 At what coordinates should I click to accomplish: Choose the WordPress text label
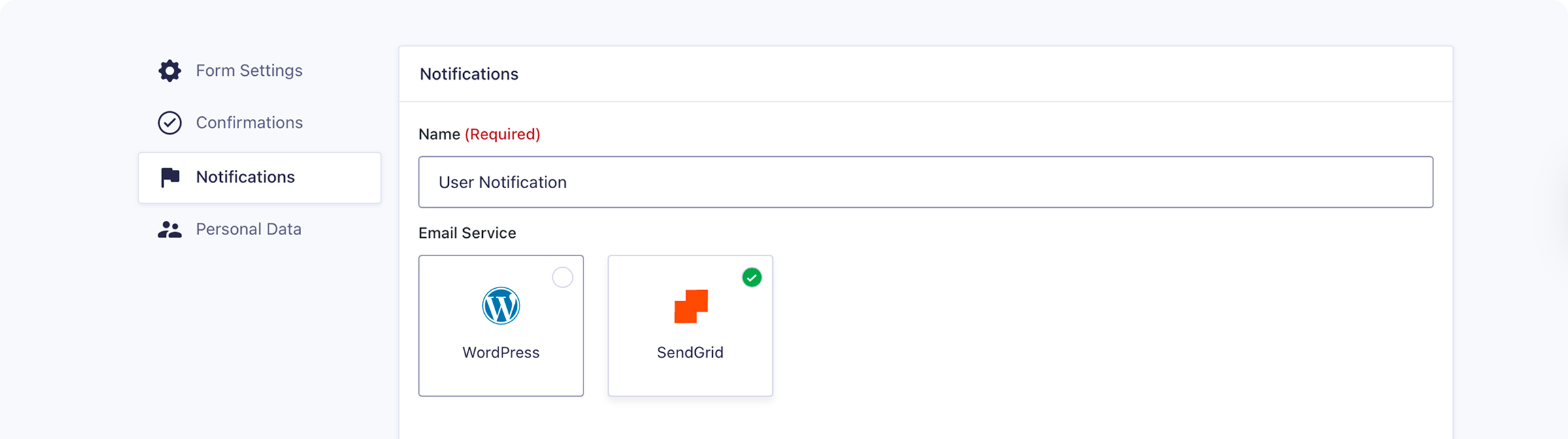pos(501,353)
